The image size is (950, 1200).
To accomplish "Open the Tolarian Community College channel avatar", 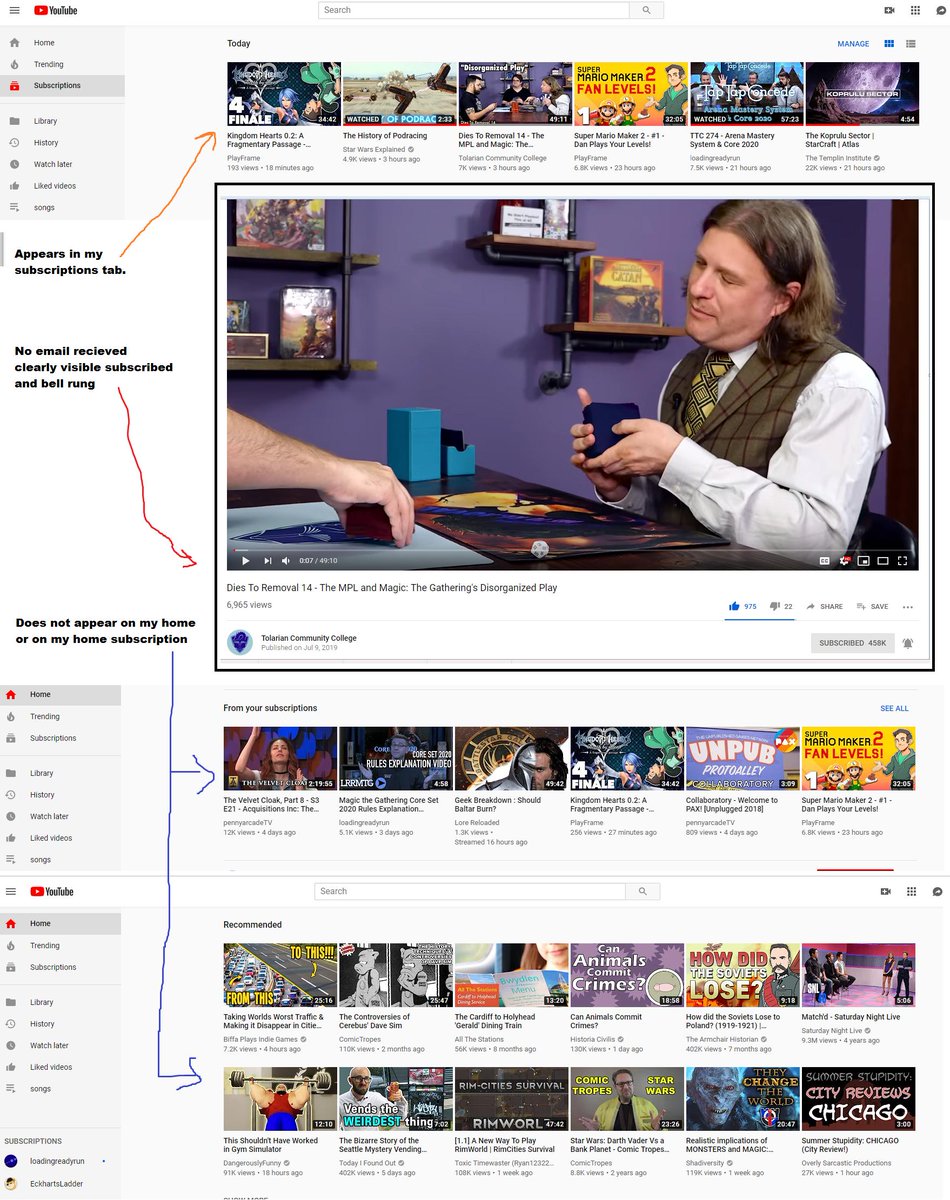I will coord(239,642).
